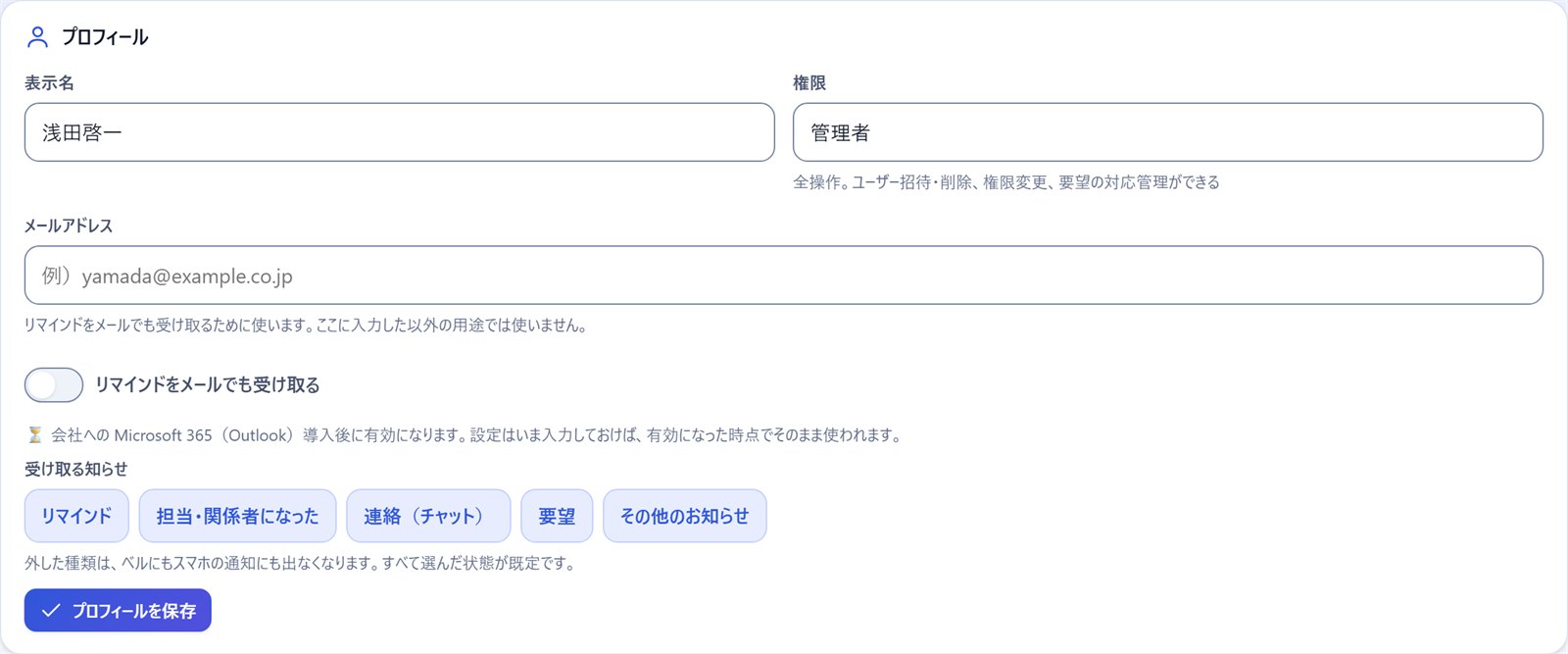Viewport: 1568px width, 654px height.
Task: Click the 外した種類は、ベルにも helper text
Action: pyautogui.click(x=300, y=564)
